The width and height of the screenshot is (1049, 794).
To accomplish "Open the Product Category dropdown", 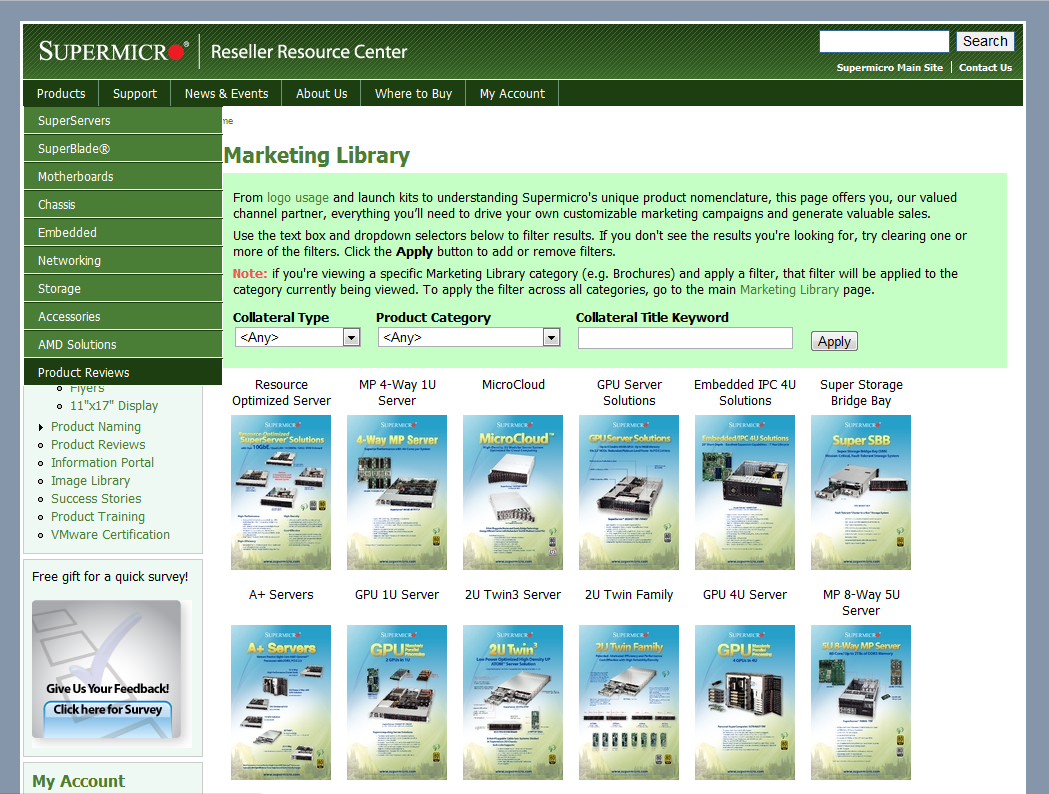I will (x=468, y=338).
